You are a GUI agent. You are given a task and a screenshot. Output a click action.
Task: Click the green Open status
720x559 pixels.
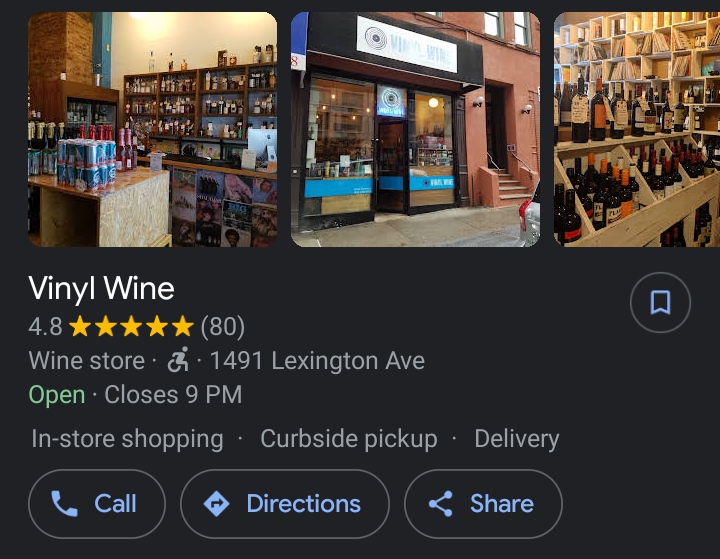pyautogui.click(x=57, y=395)
